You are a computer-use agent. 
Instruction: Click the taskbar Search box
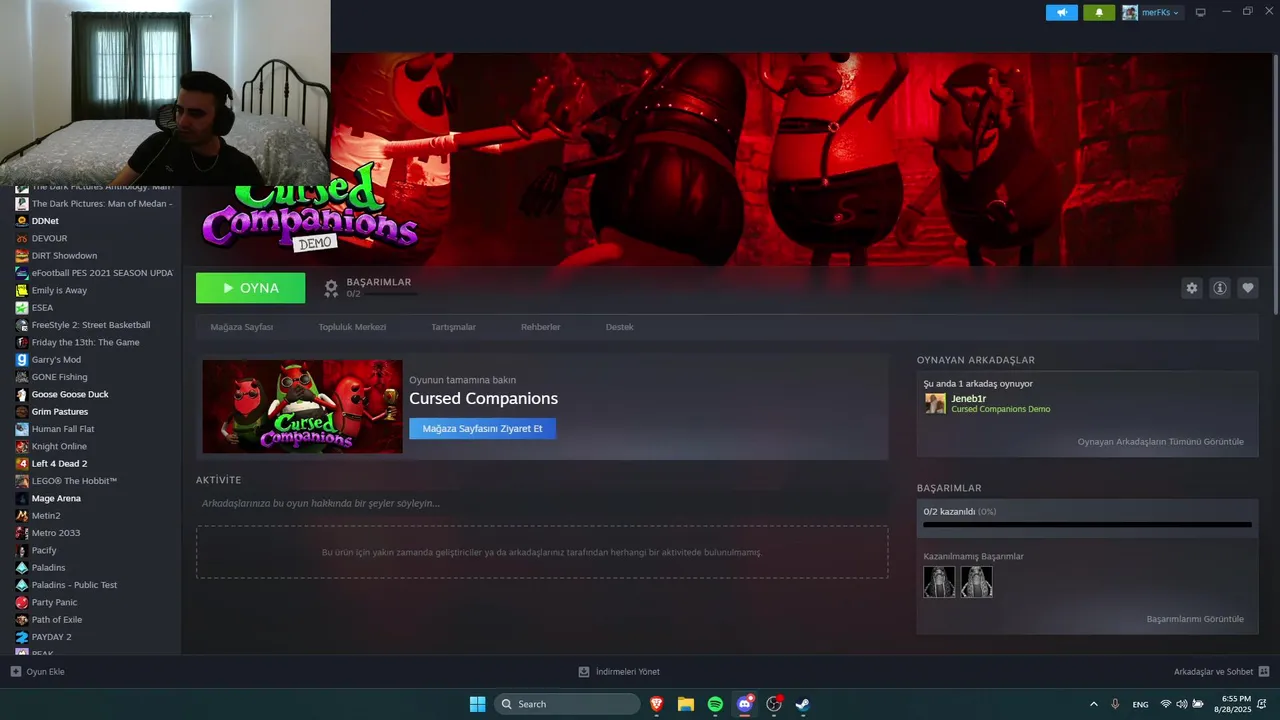pos(567,704)
